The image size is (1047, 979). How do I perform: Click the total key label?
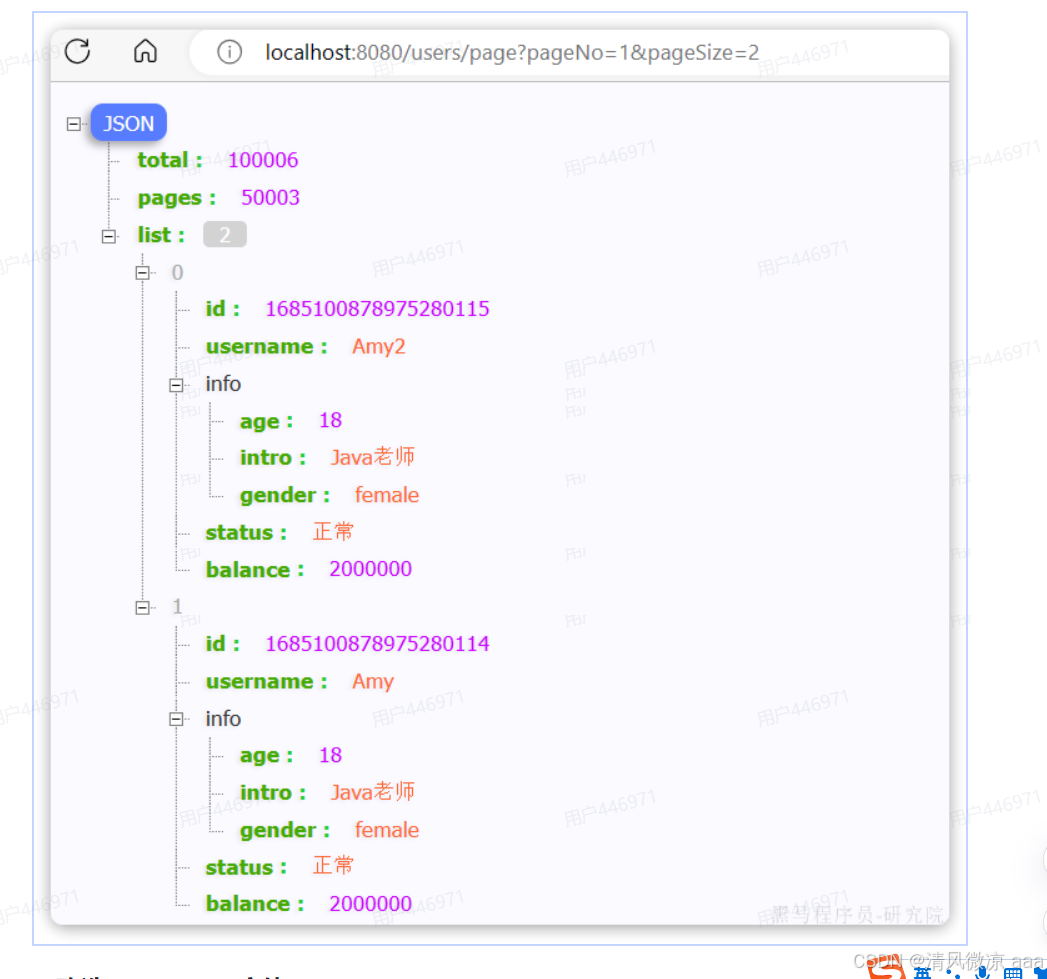170,160
